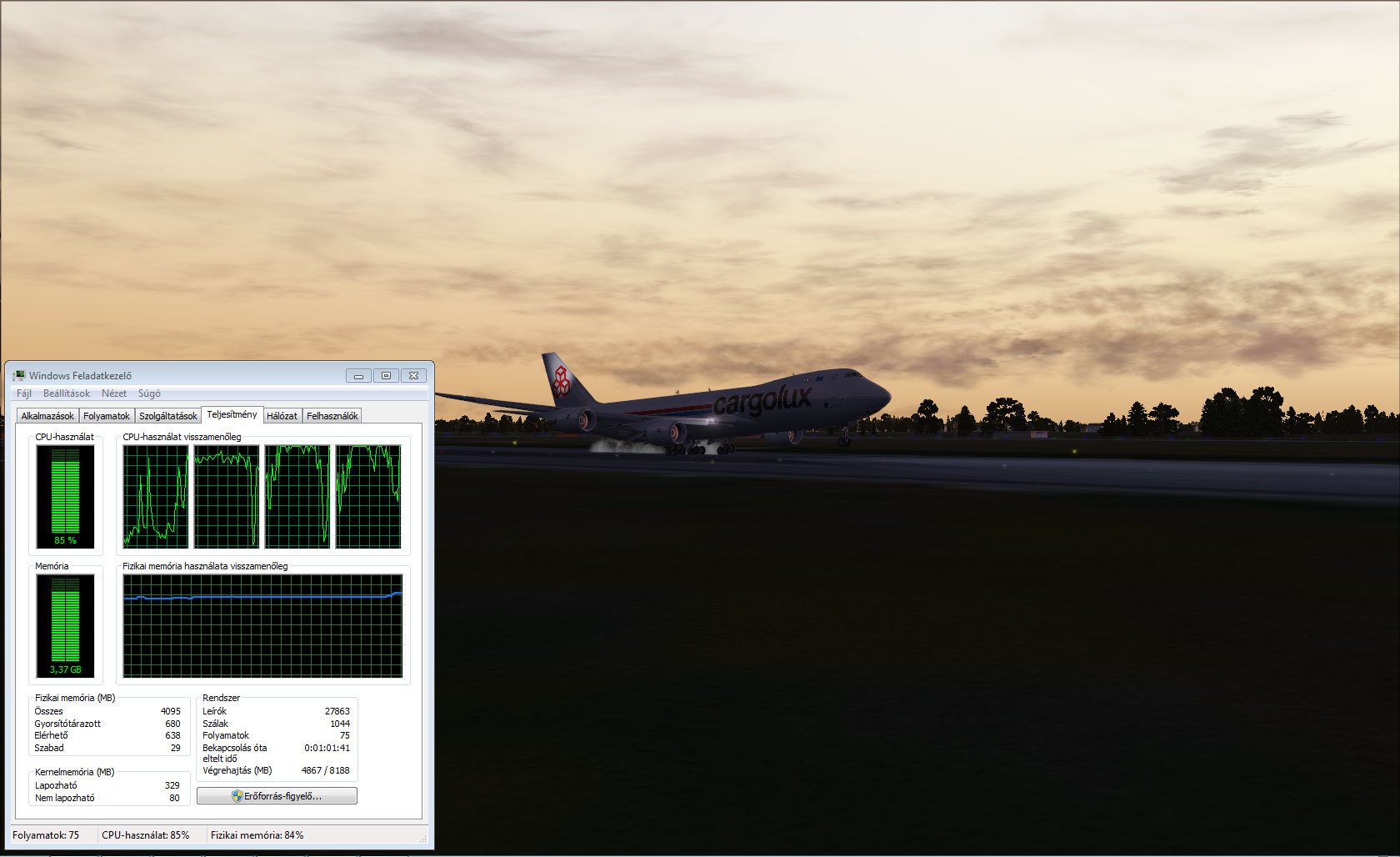Maximize the Windows Feladatkezelő window
Viewport: 1400px width, 857px height.
click(386, 376)
